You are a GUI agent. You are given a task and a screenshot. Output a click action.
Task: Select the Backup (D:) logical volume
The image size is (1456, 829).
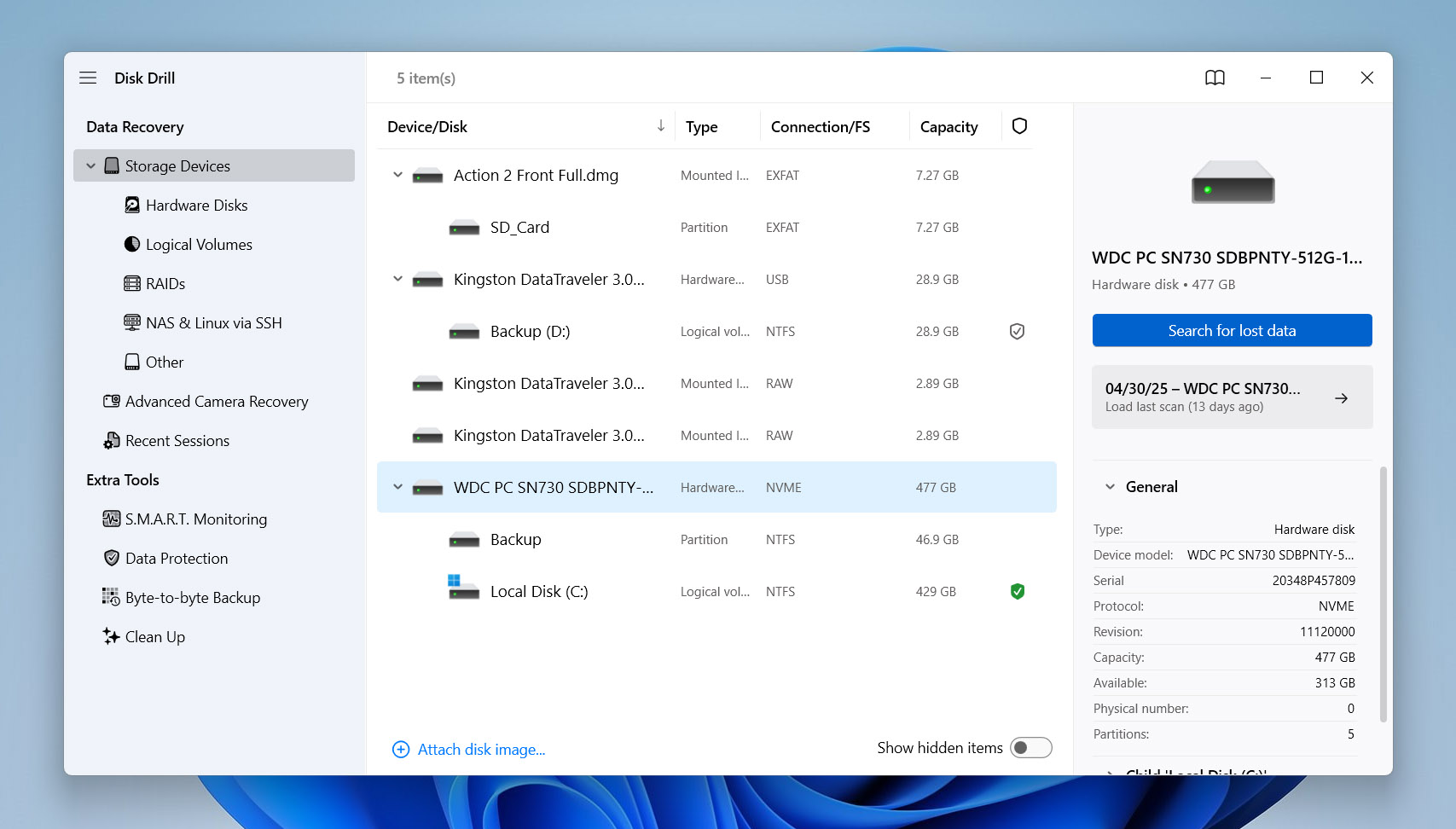point(716,332)
